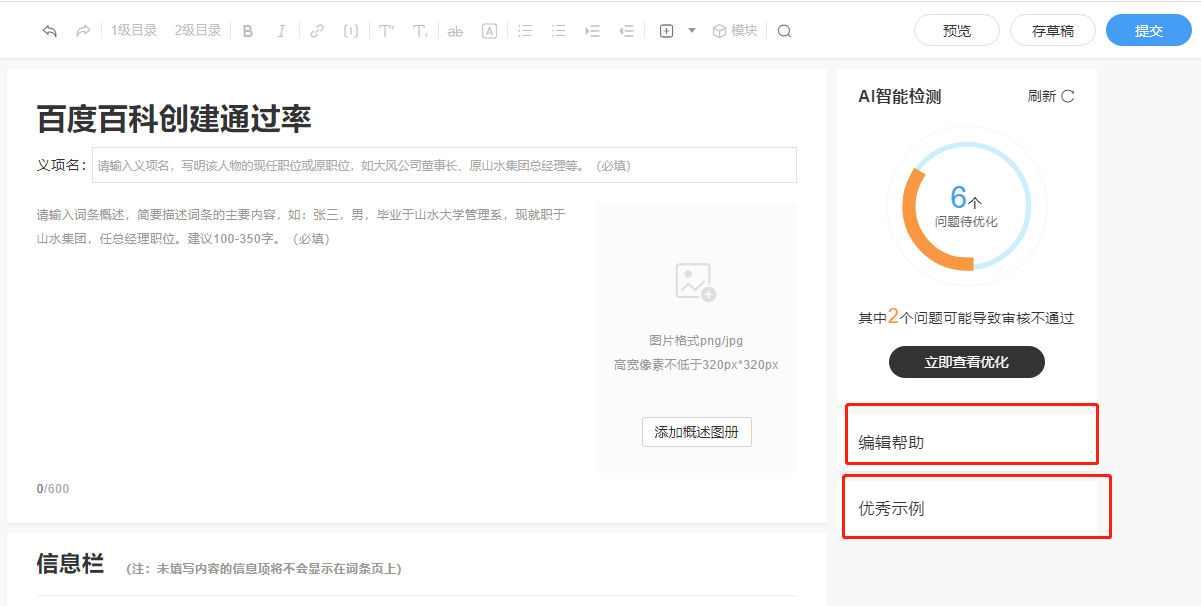Click the 0/600 character counter
The image size is (1201, 606).
point(53,489)
